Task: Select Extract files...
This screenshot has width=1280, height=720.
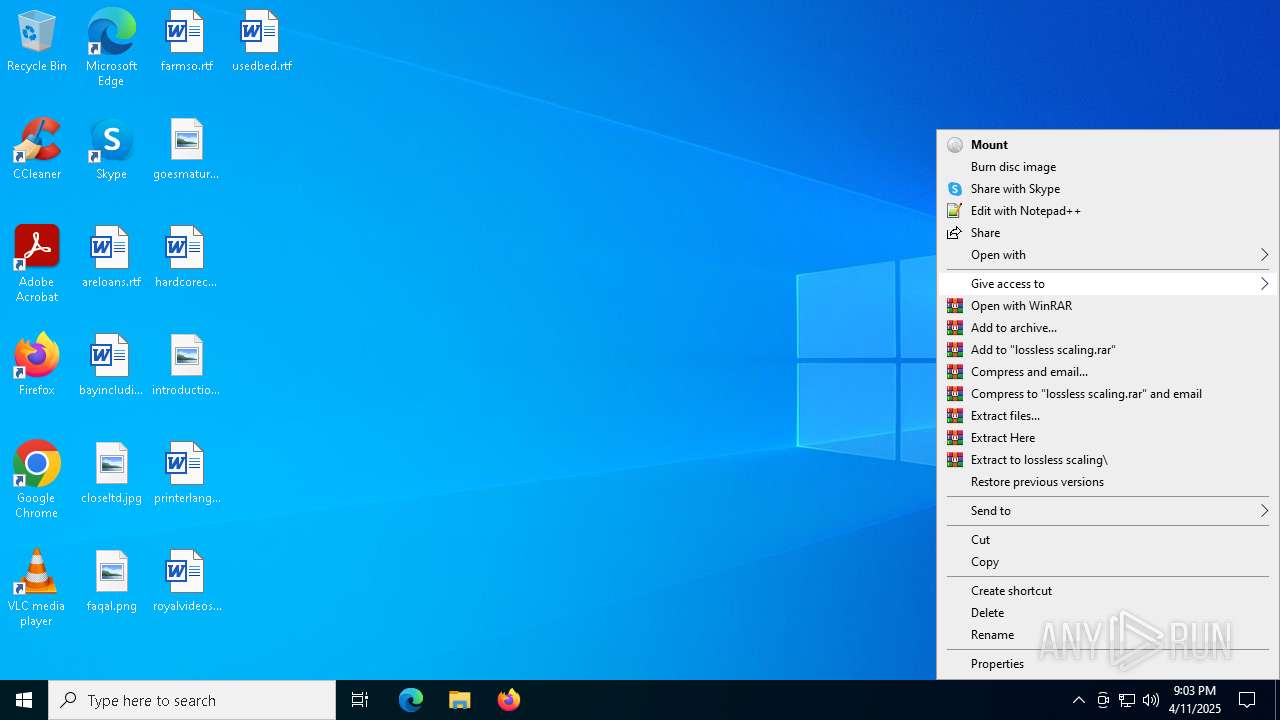Action: tap(1108, 416)
